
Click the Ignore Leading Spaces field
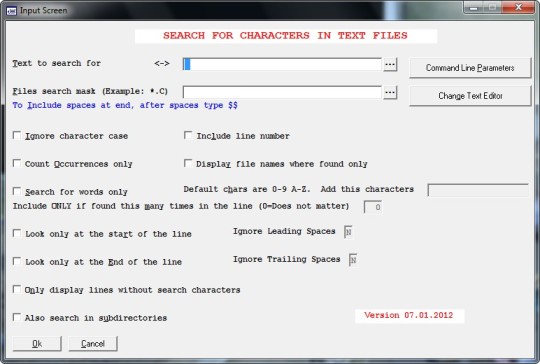(x=348, y=232)
